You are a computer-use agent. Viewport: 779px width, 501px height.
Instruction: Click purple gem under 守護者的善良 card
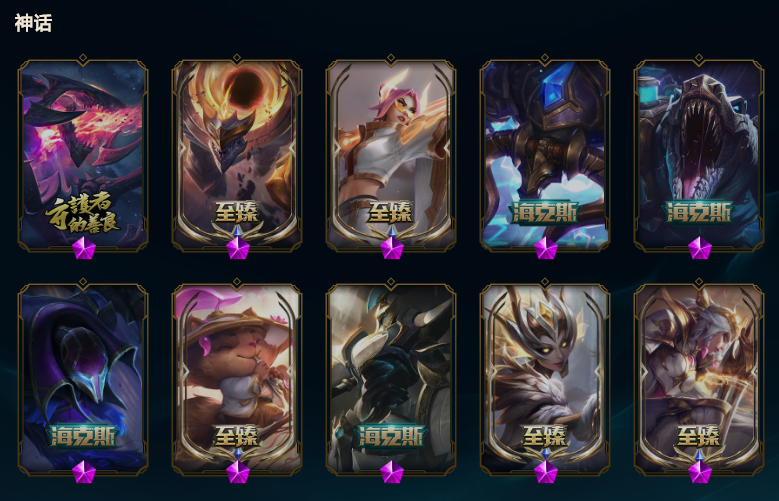(83, 248)
